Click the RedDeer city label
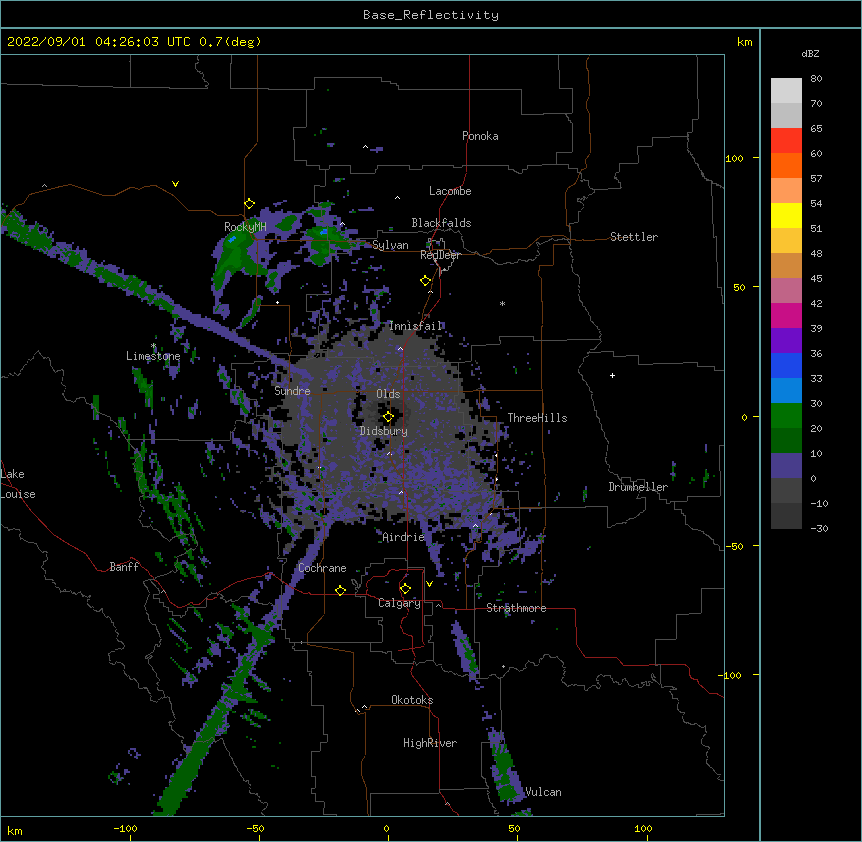 [x=440, y=255]
